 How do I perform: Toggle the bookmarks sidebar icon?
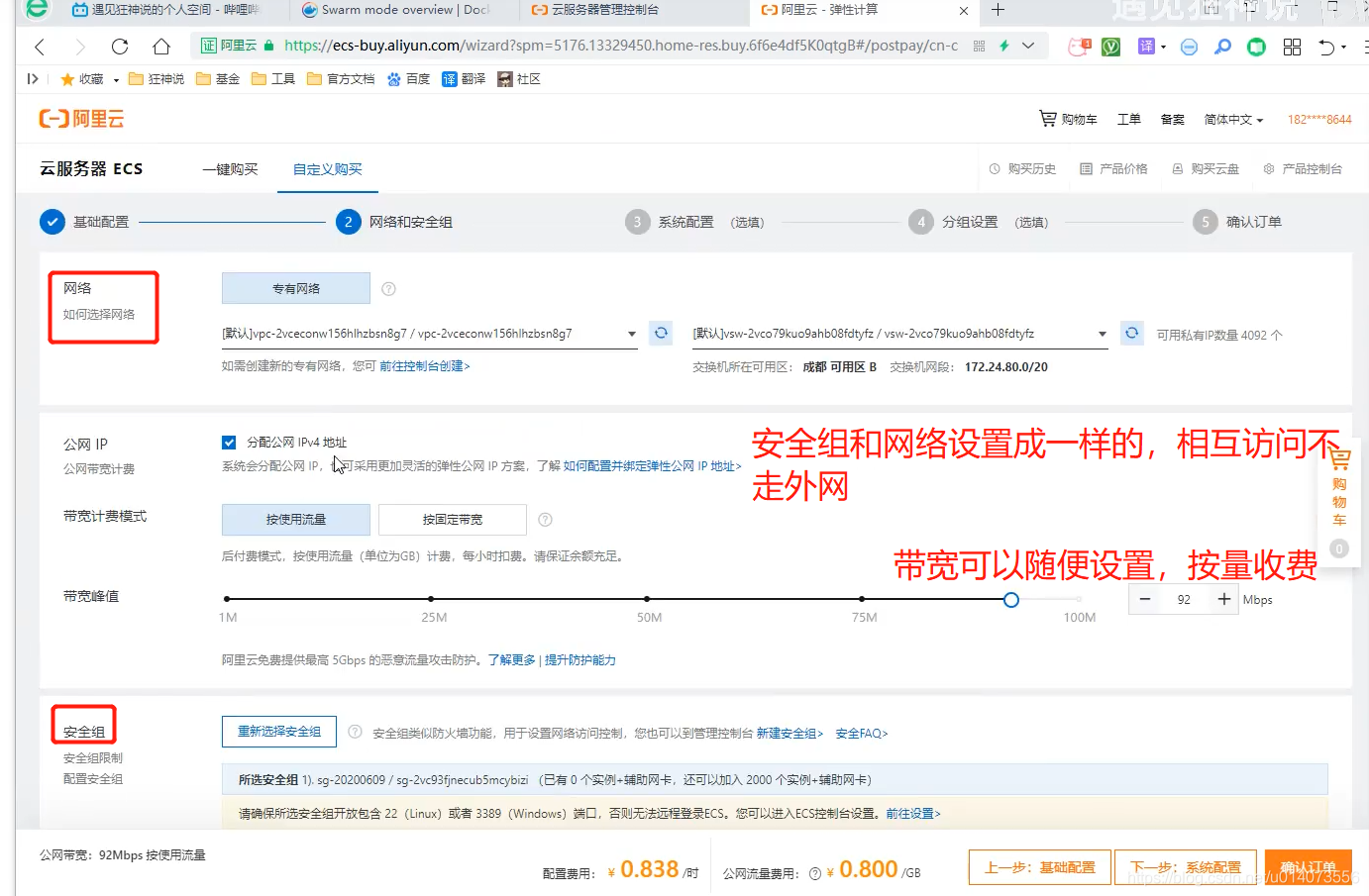click(x=32, y=79)
